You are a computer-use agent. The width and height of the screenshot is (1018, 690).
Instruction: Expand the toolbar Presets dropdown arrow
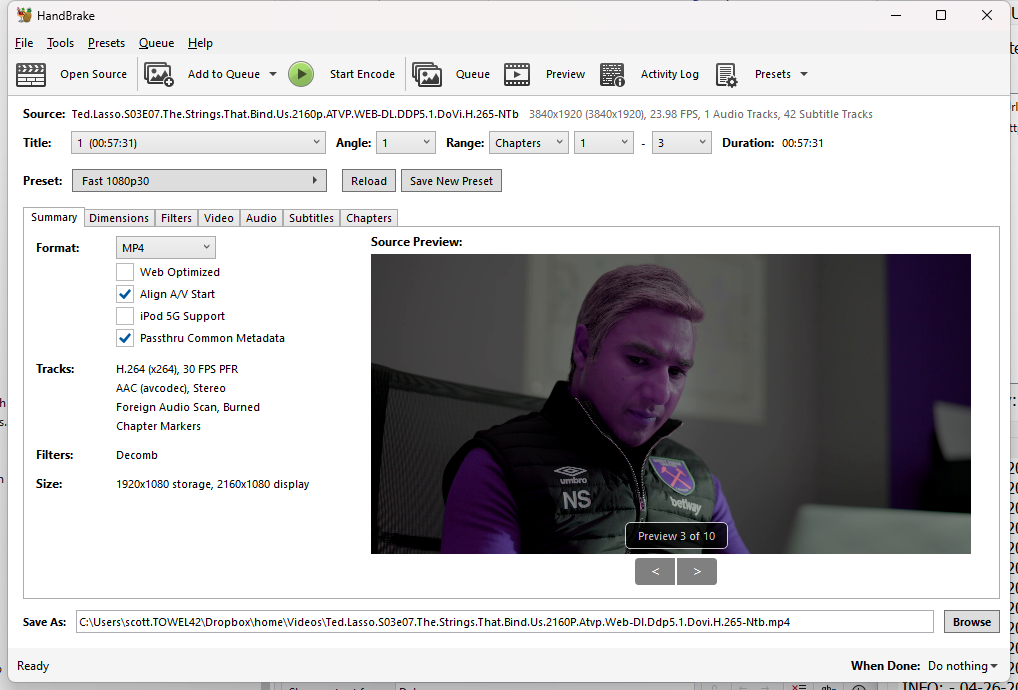[x=804, y=74]
